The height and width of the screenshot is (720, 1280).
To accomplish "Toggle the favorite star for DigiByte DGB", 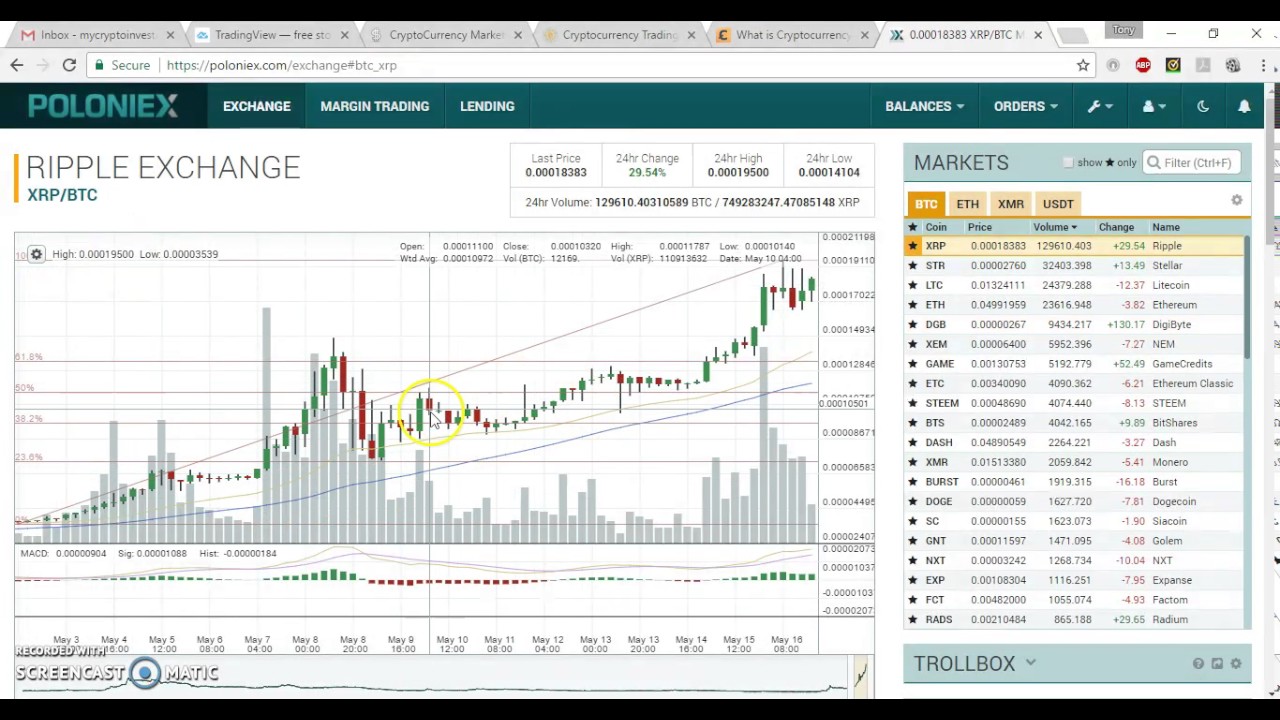I will point(912,325).
